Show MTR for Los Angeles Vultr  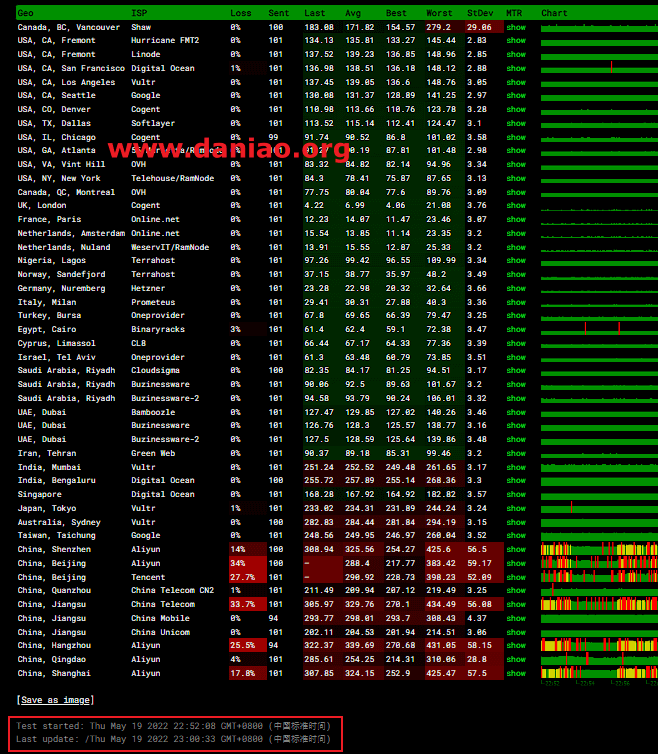(x=516, y=82)
